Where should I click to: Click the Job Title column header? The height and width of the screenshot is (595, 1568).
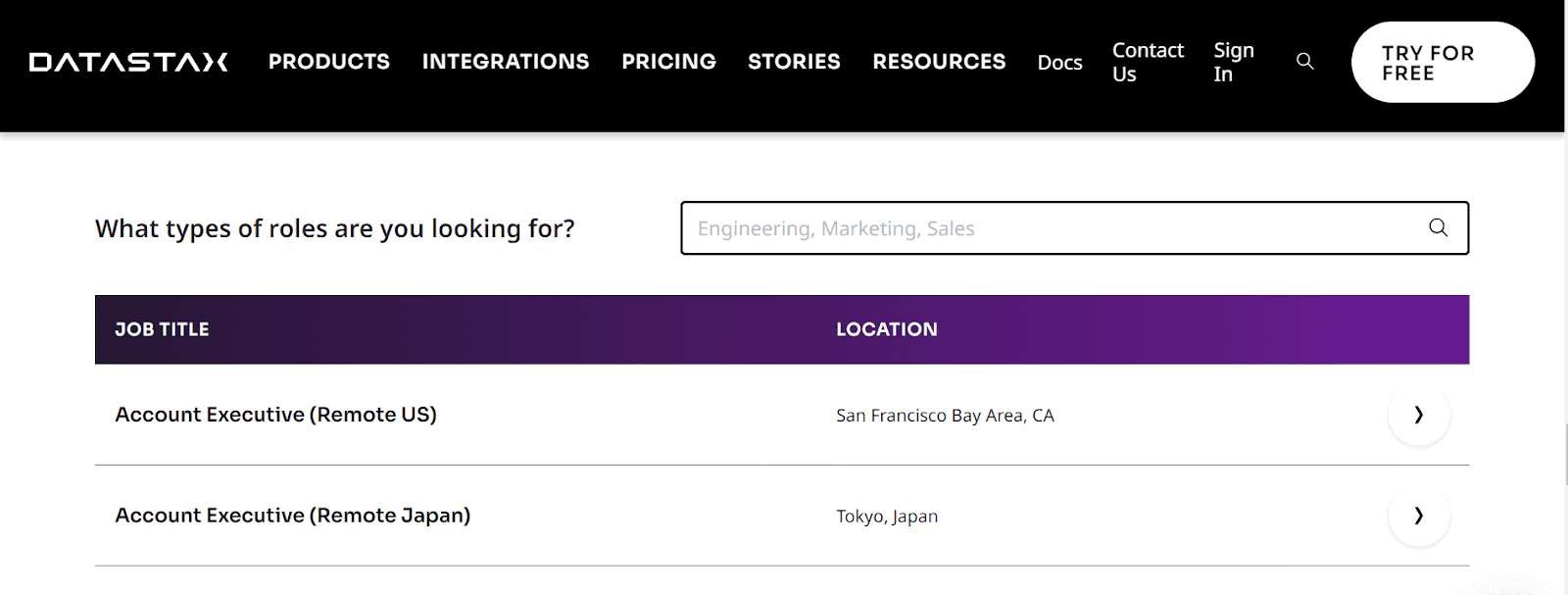(x=162, y=329)
